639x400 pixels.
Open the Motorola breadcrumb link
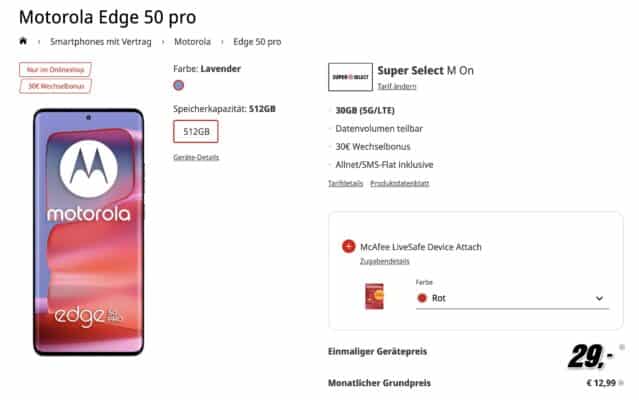(192, 42)
